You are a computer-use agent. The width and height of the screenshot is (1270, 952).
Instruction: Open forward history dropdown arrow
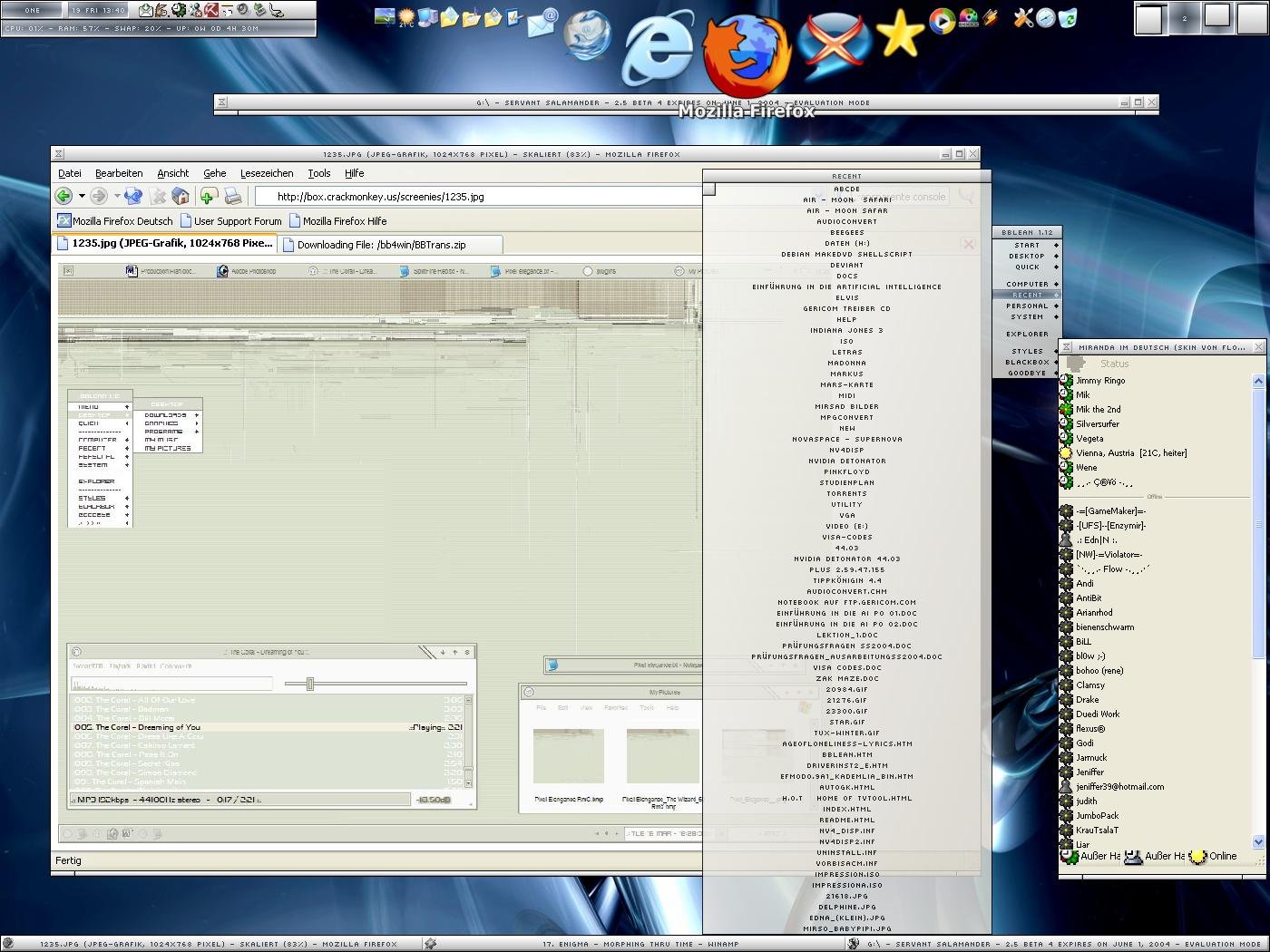coord(116,196)
